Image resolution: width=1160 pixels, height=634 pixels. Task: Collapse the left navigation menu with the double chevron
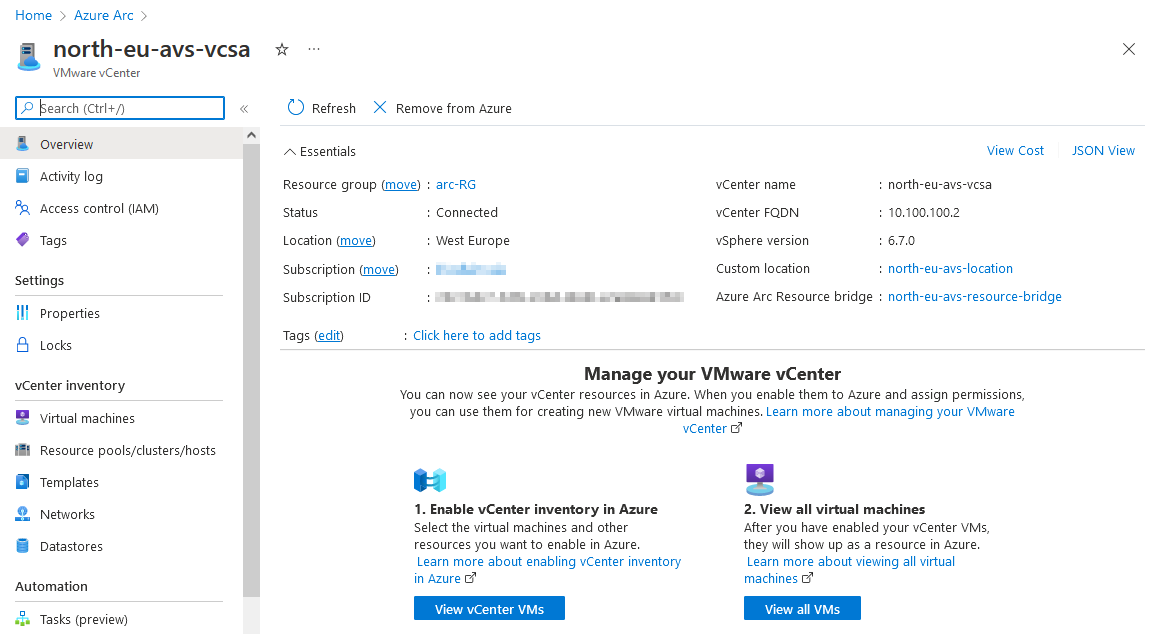point(244,109)
